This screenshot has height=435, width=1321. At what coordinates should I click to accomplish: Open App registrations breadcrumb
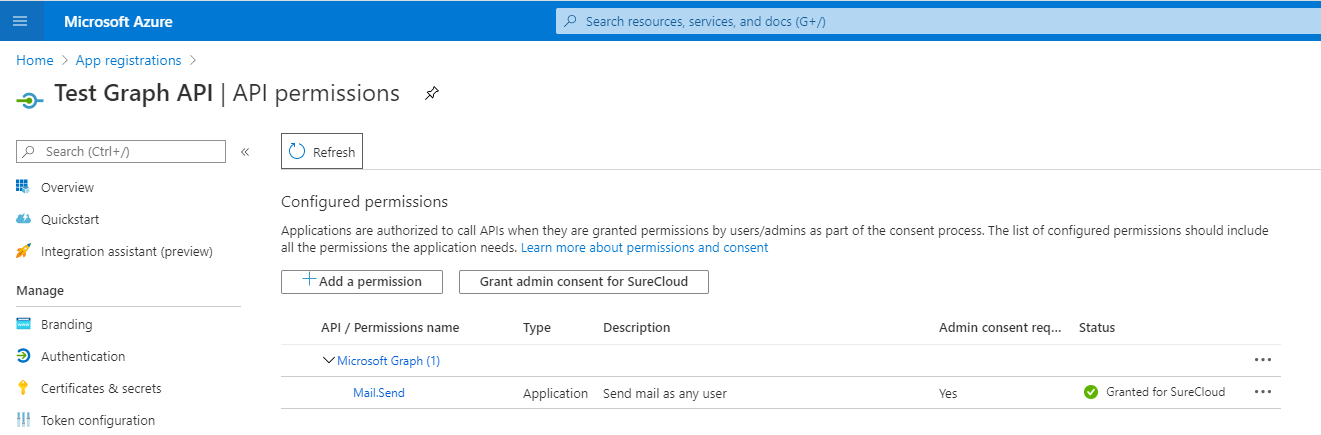(129, 60)
